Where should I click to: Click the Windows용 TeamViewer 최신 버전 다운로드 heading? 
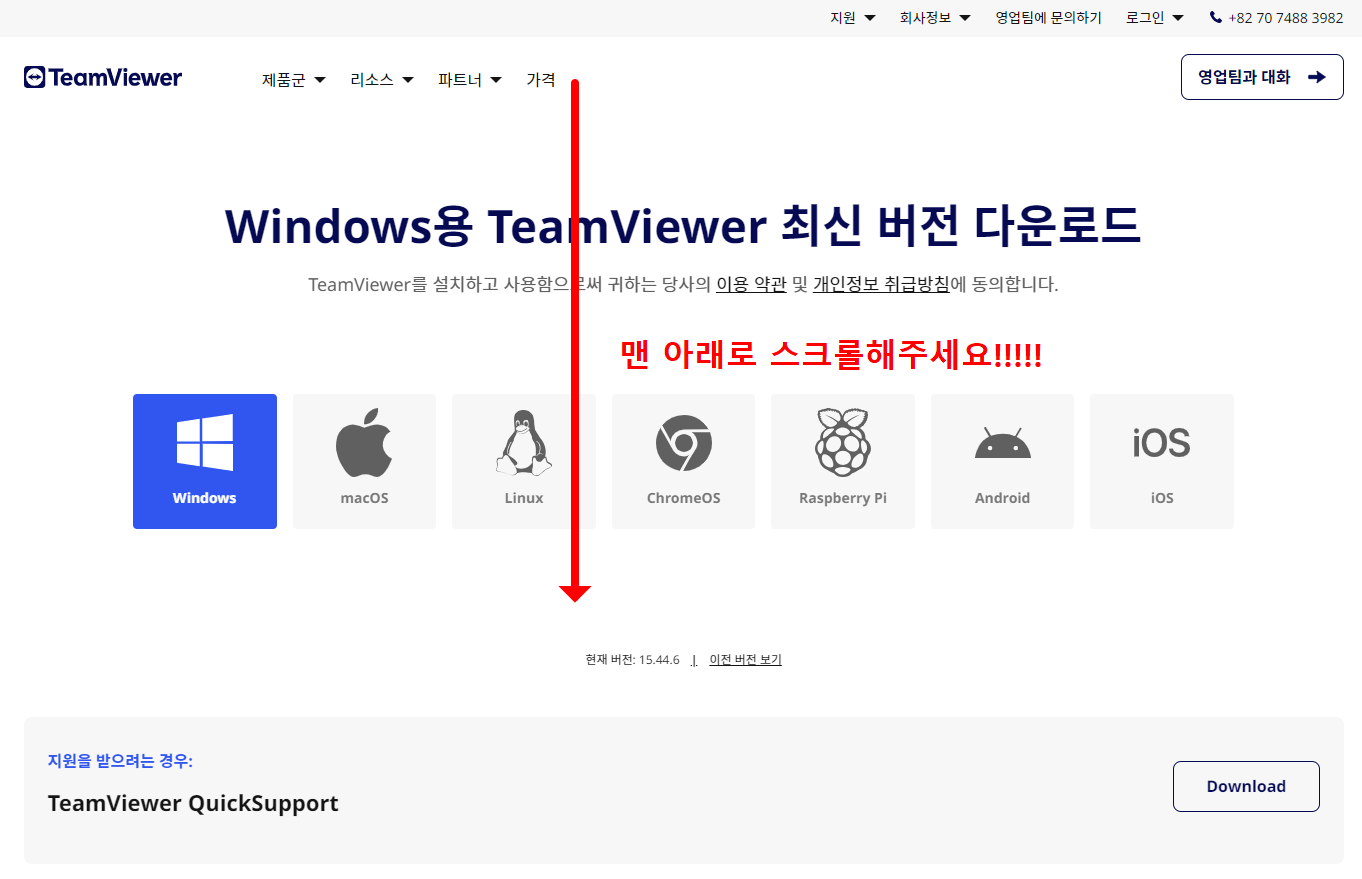pyautogui.click(x=683, y=225)
